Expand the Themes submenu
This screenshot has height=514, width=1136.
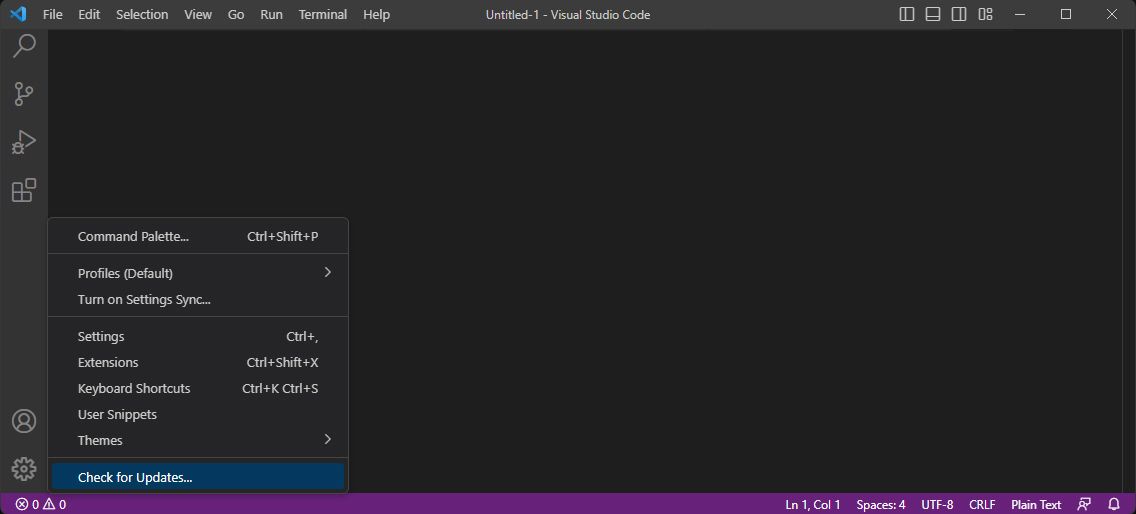coord(198,440)
